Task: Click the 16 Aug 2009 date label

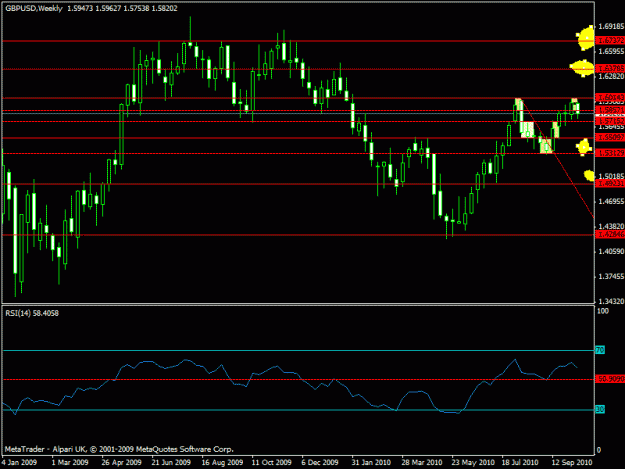Action: (222, 463)
